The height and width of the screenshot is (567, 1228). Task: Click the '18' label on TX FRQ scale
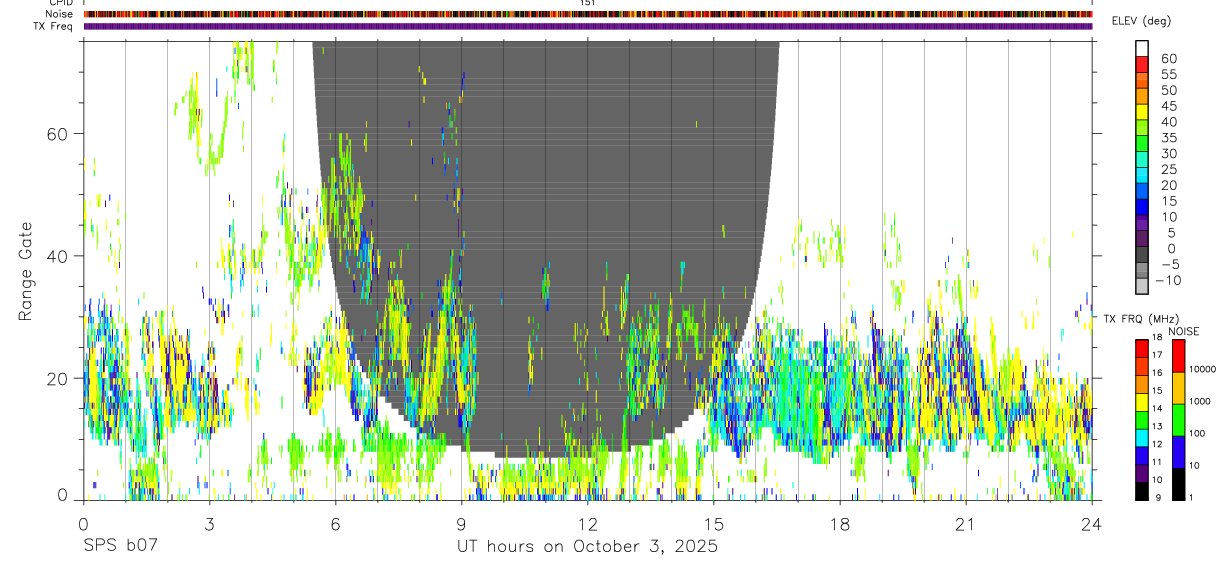1157,337
